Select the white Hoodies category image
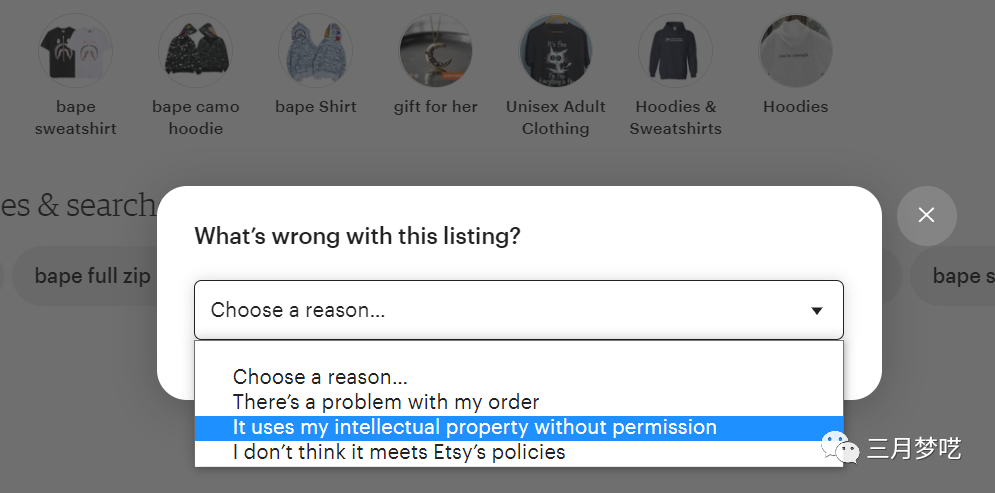The width and height of the screenshot is (995, 493). click(x=795, y=50)
